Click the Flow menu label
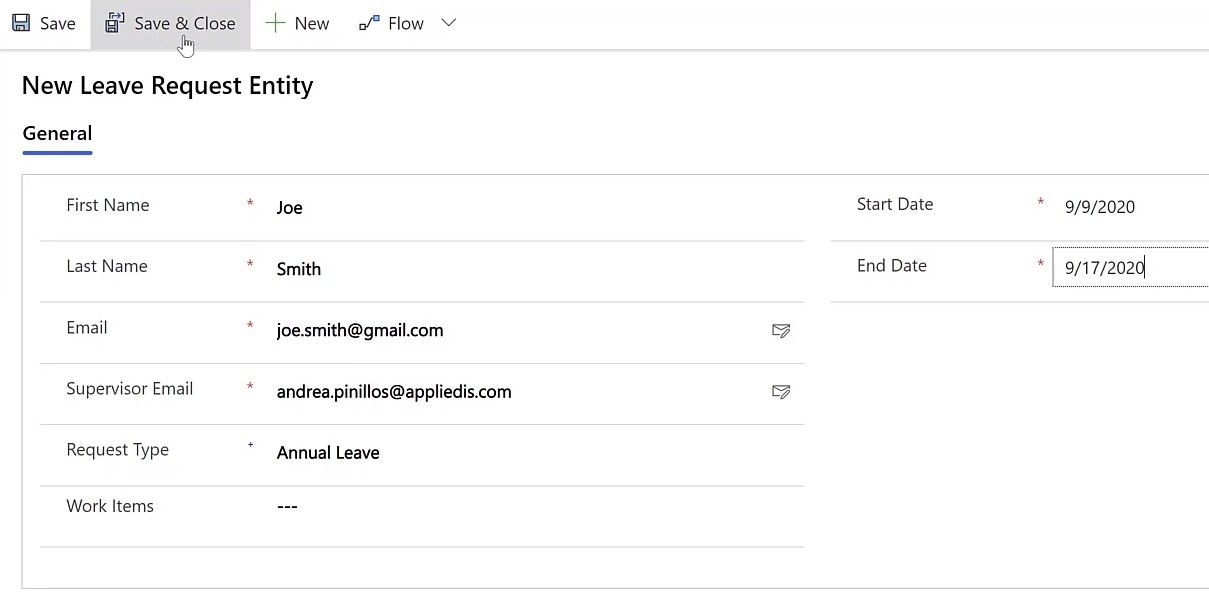This screenshot has height=607, width=1209. [x=406, y=23]
